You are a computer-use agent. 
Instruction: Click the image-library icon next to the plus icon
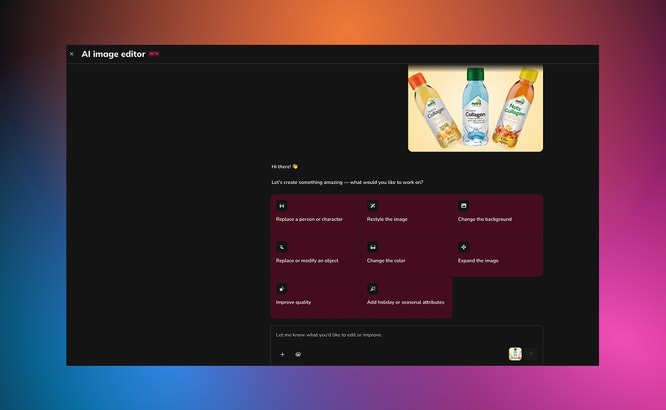(x=298, y=354)
